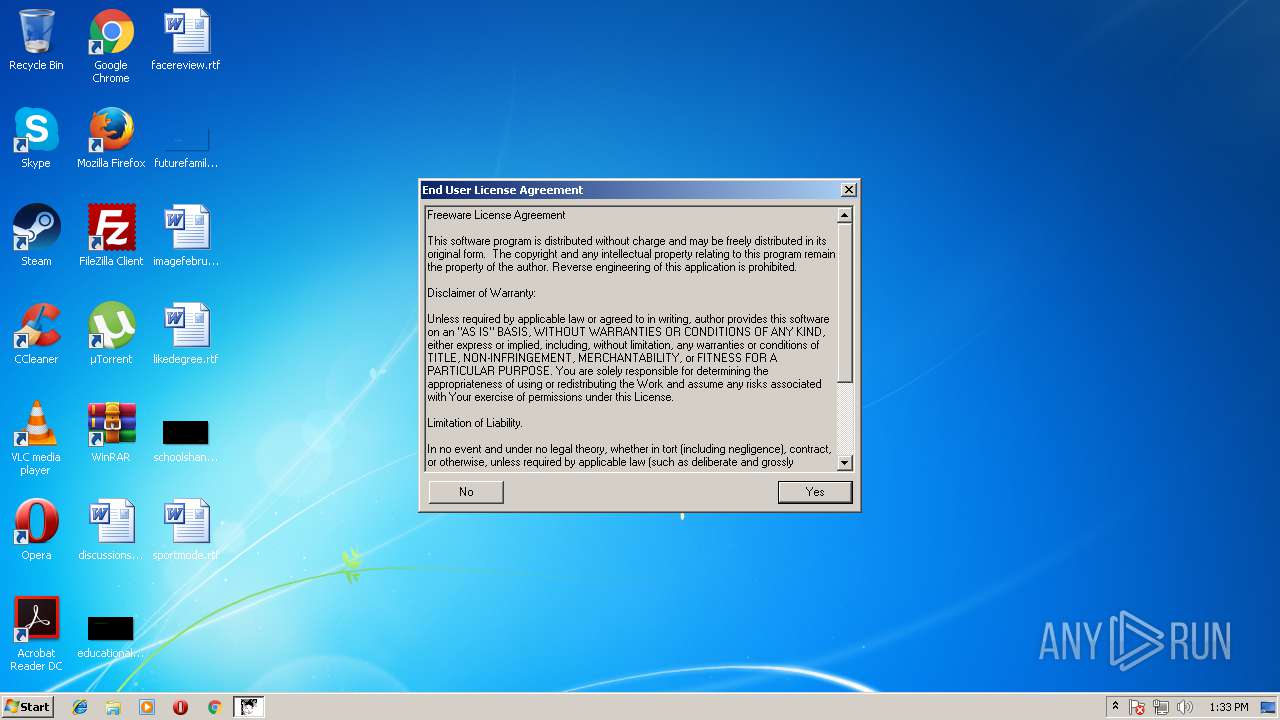Open Skype desktop shortcut
The height and width of the screenshot is (720, 1280).
click(x=36, y=138)
